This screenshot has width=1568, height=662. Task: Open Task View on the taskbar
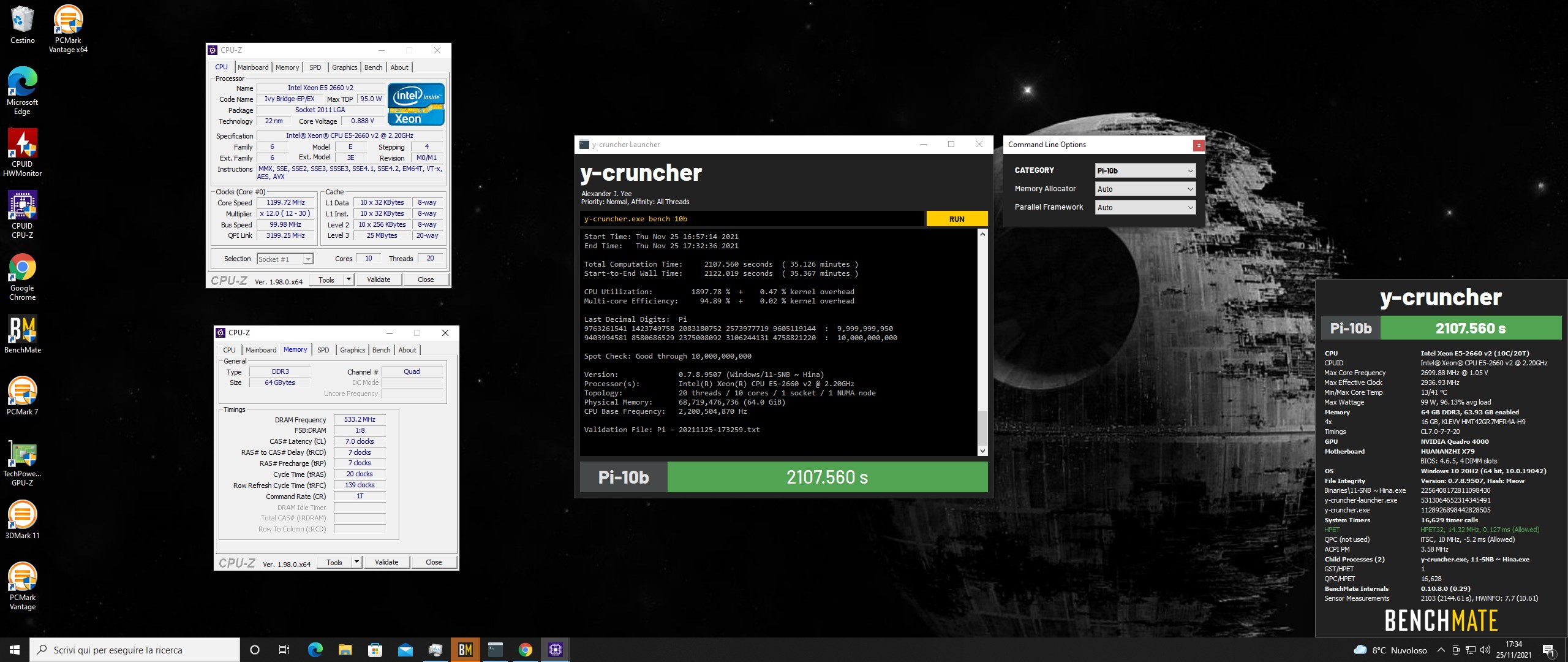click(284, 650)
